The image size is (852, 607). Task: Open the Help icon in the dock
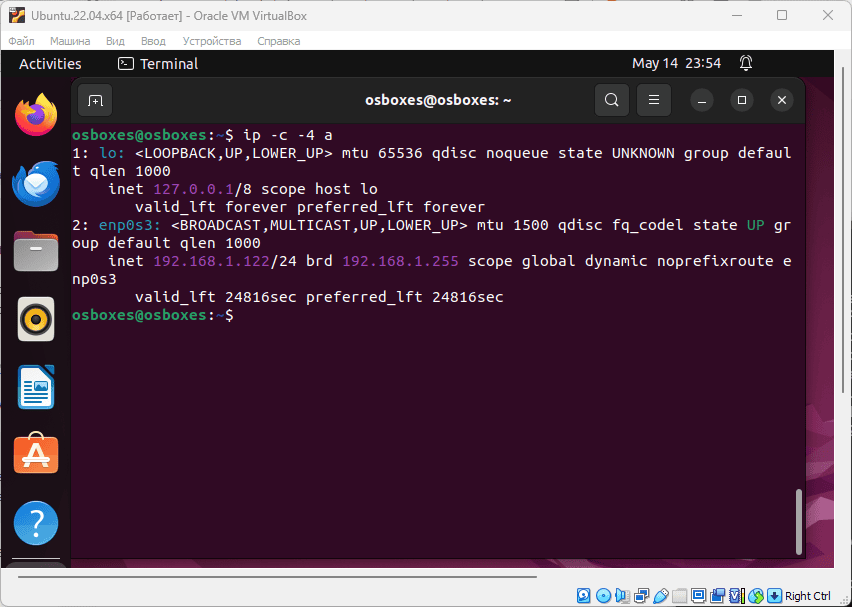point(36,523)
